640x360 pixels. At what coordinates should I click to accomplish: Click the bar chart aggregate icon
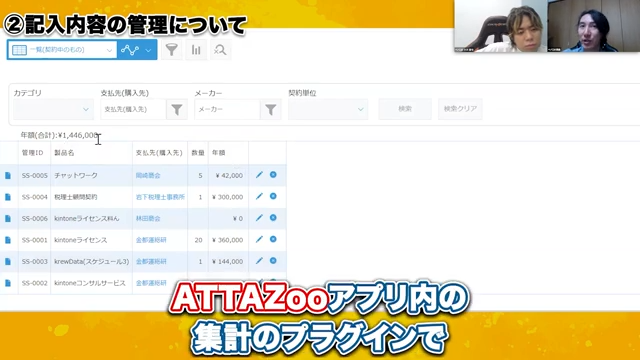coord(196,50)
